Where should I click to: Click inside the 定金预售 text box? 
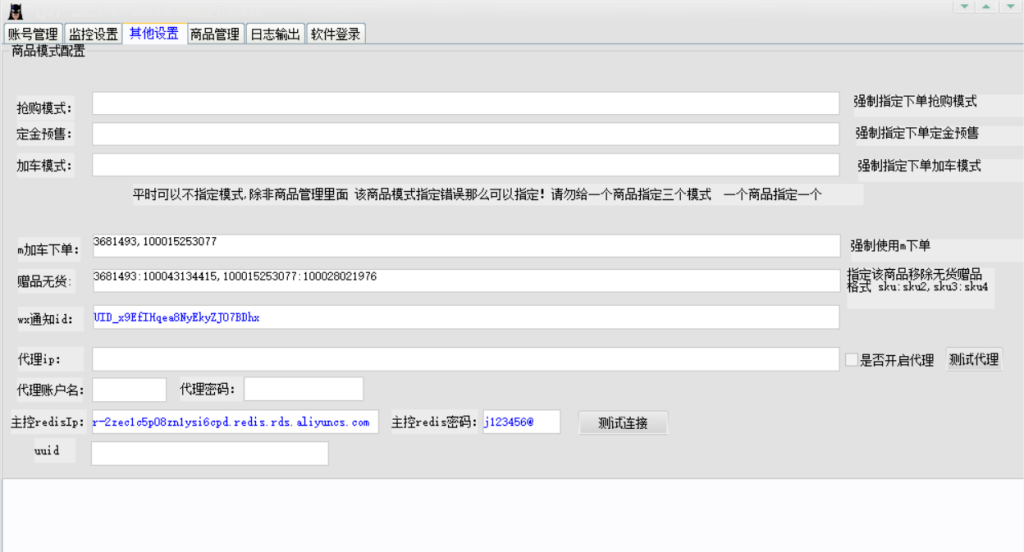[x=465, y=134]
